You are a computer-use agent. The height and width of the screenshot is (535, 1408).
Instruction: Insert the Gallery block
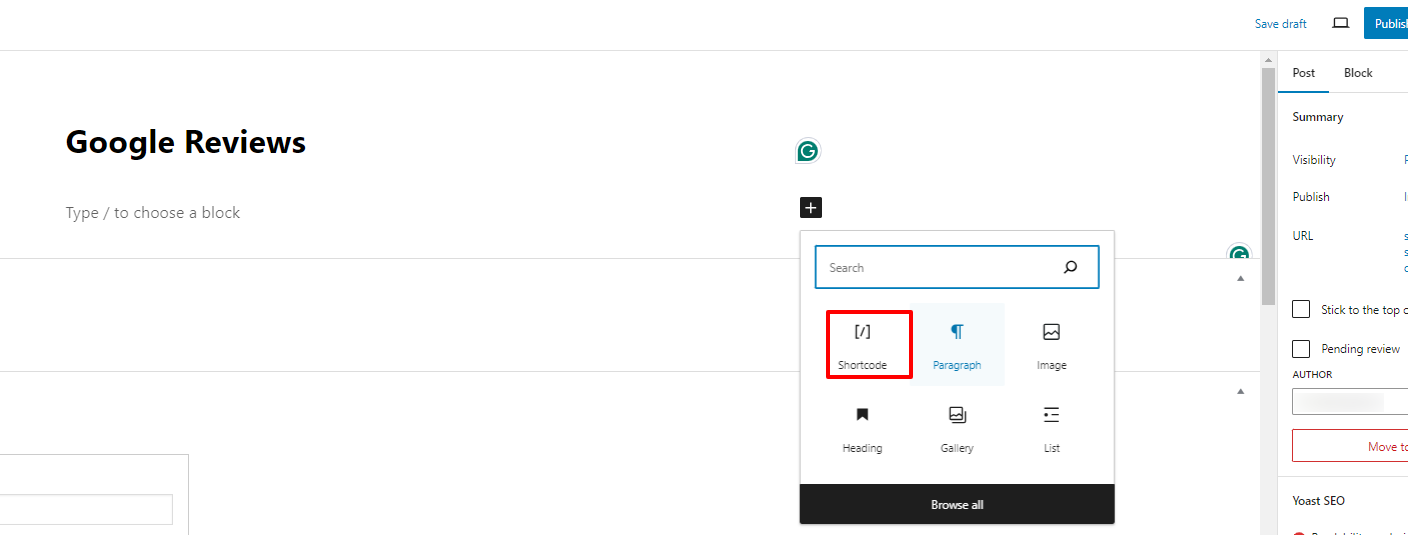tap(957, 428)
